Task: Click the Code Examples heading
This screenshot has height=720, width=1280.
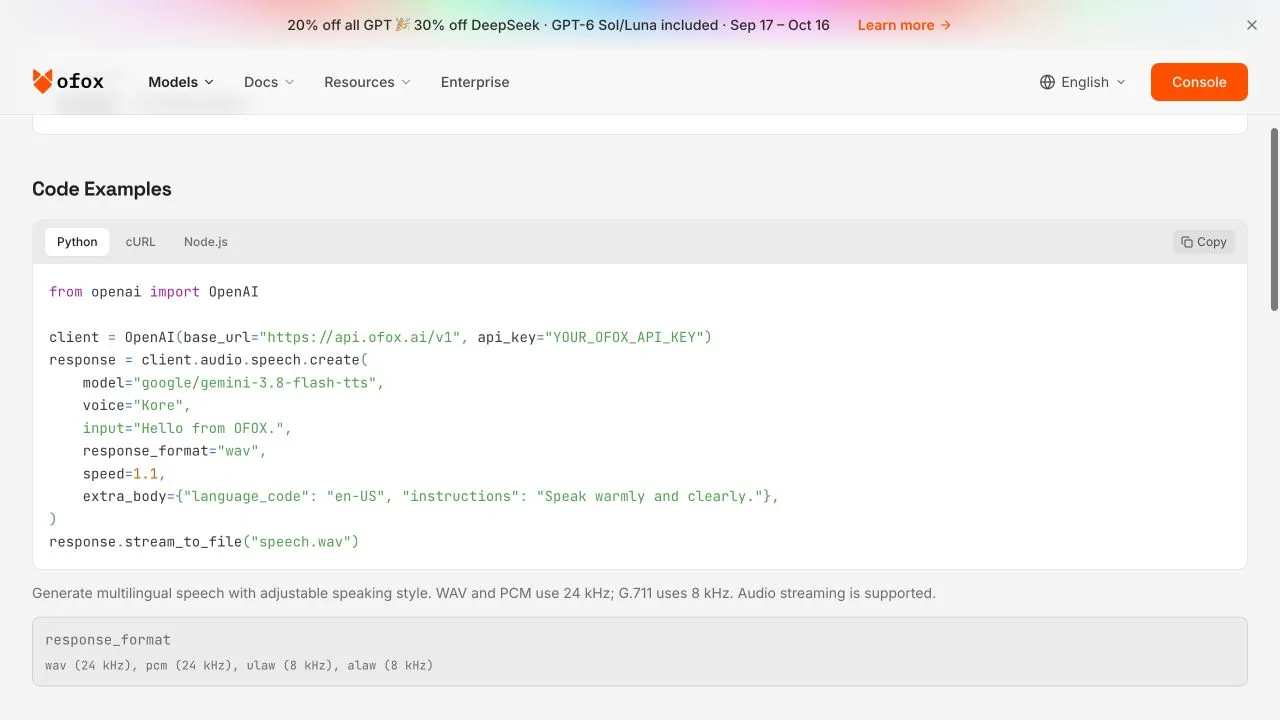Action: click(x=102, y=189)
